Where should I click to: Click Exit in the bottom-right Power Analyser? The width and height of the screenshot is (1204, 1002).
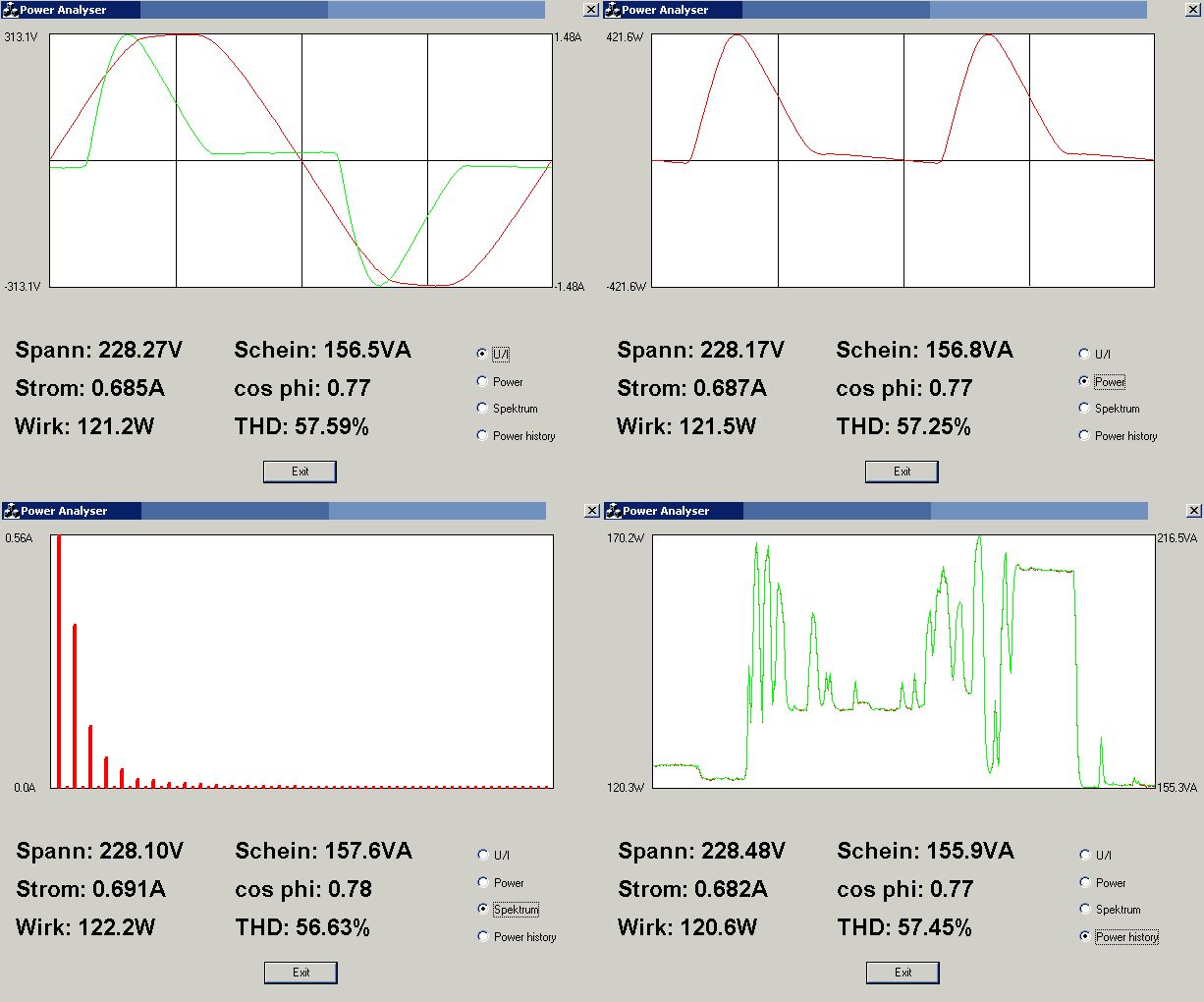point(903,973)
